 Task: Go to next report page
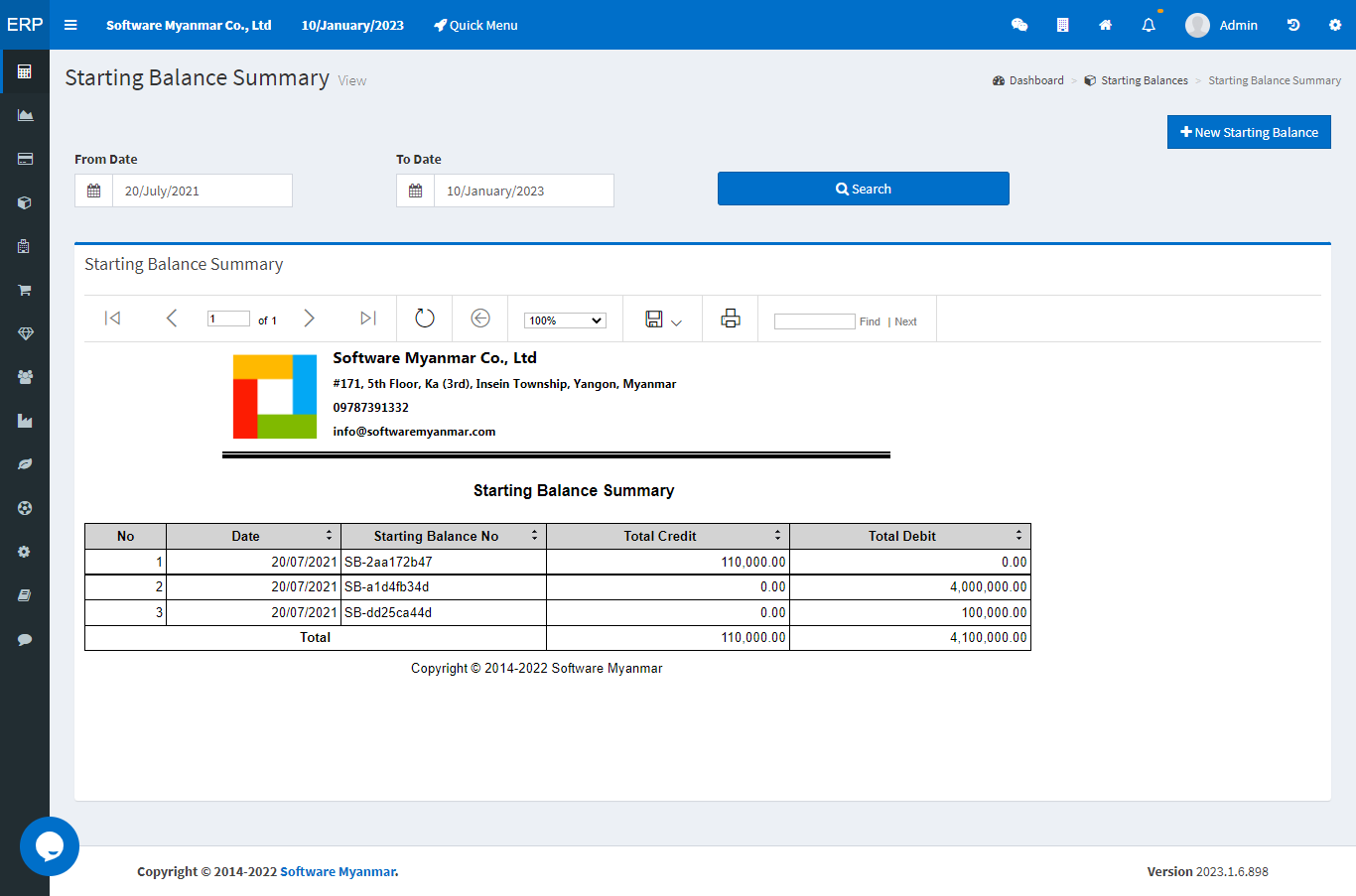click(309, 318)
